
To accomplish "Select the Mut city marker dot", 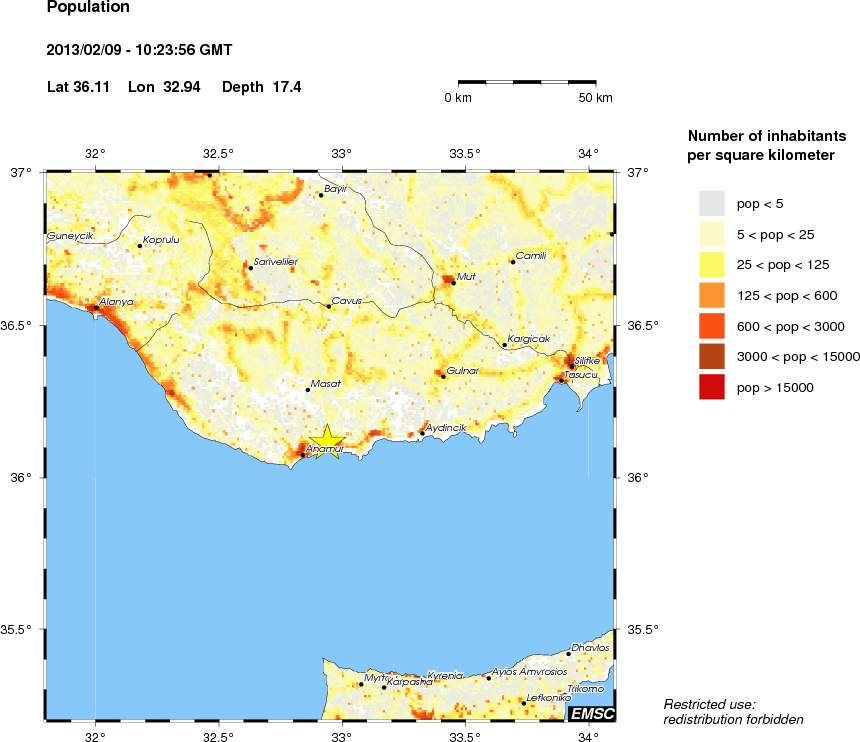I will click(453, 283).
